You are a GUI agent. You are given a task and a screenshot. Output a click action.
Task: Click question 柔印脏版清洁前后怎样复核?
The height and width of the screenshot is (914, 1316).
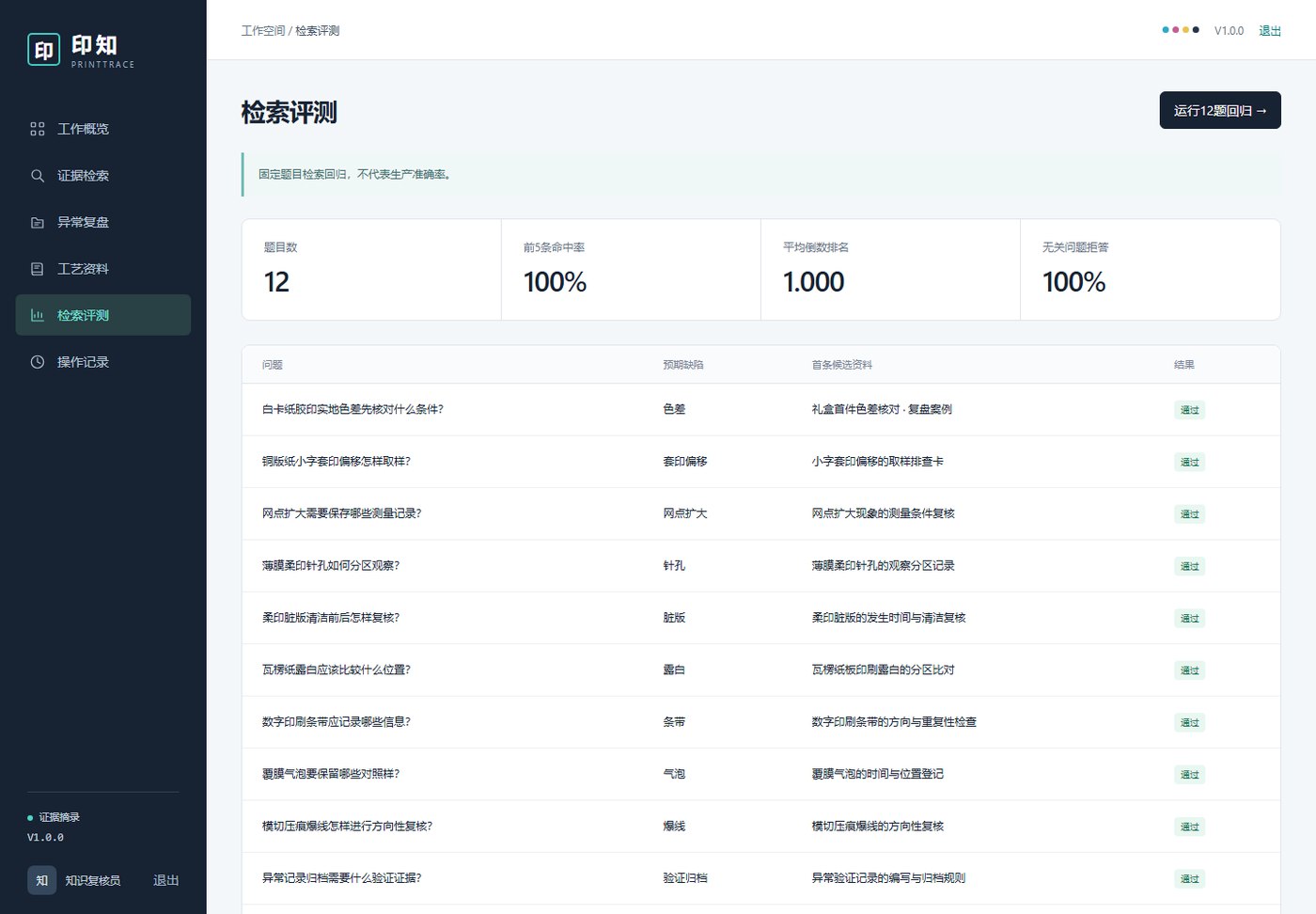click(331, 618)
